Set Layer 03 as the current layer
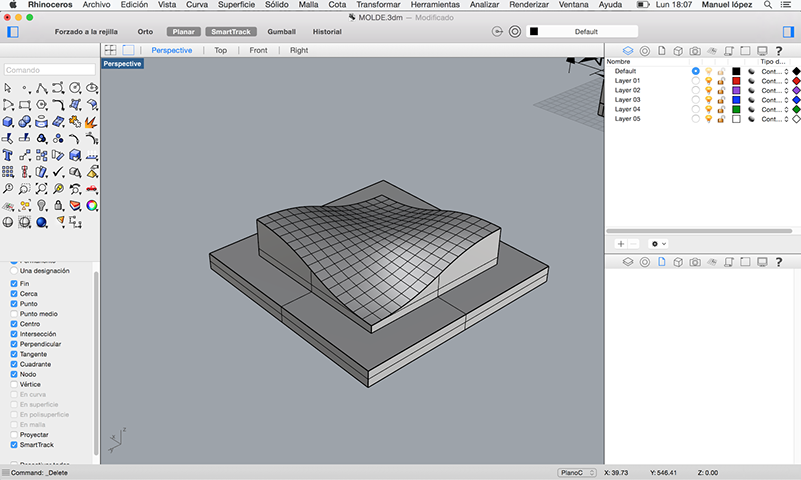This screenshot has height=480, width=801. (x=695, y=100)
